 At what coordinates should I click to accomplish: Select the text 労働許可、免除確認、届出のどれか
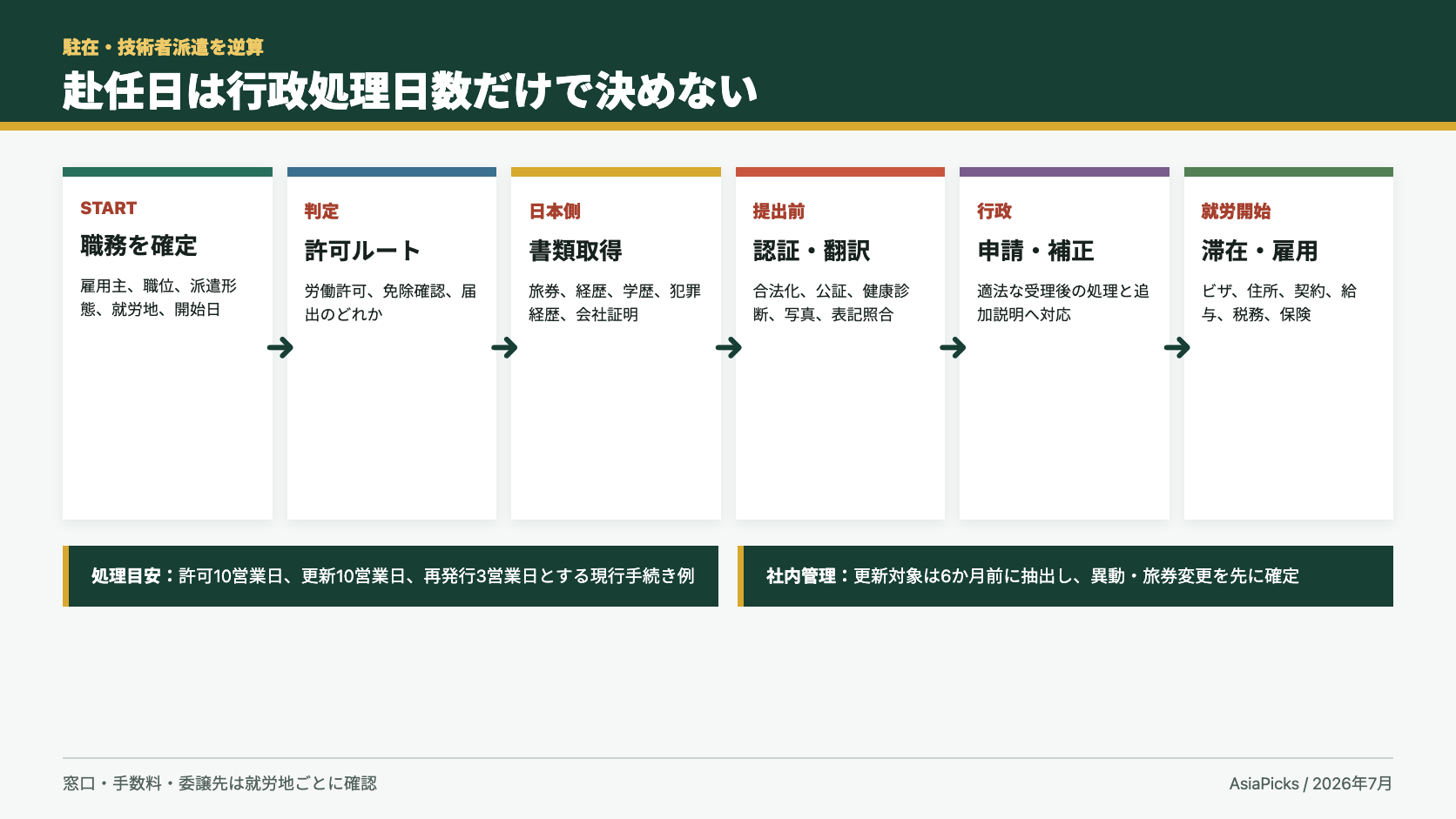(390, 303)
